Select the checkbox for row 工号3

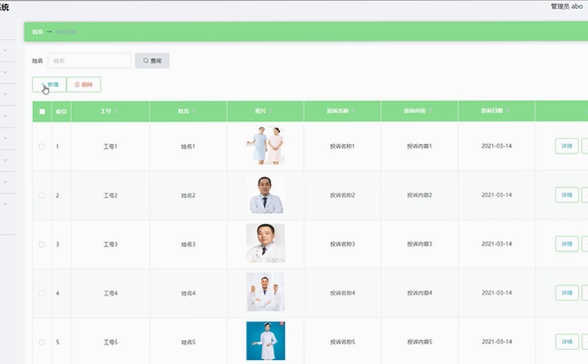coord(42,244)
